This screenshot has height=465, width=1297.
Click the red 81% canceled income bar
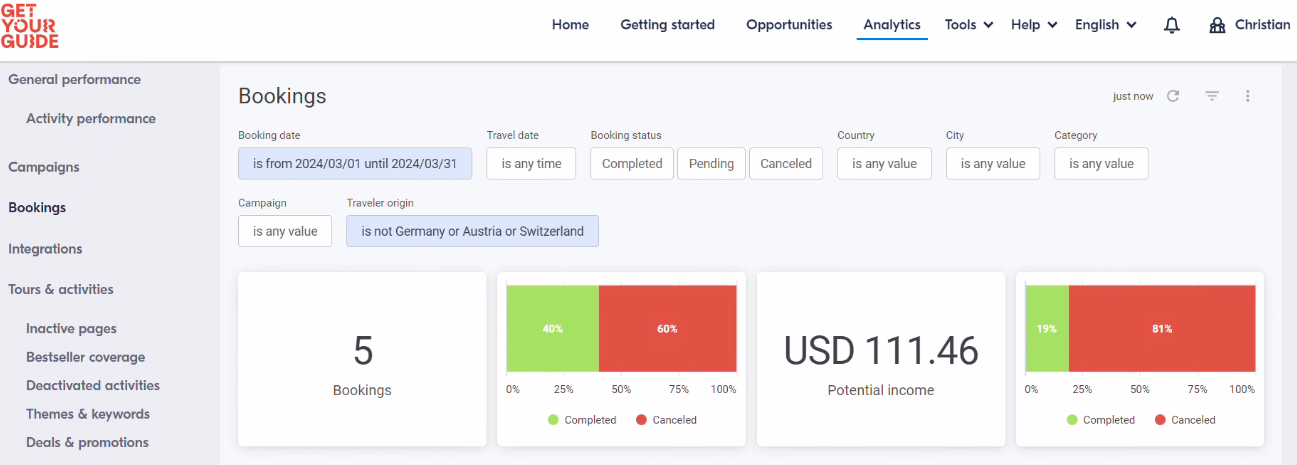(x=1162, y=329)
